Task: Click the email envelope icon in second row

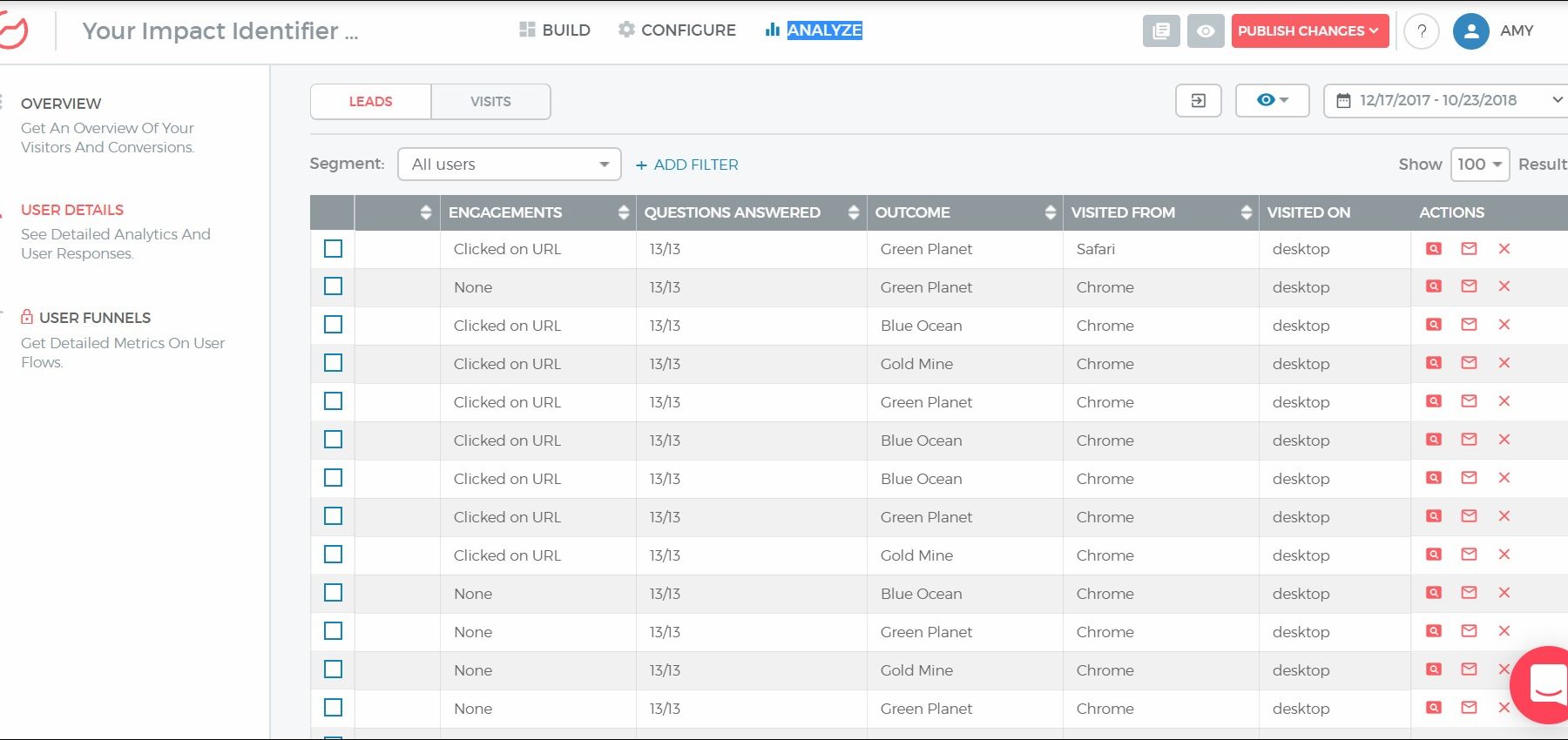Action: point(1469,286)
